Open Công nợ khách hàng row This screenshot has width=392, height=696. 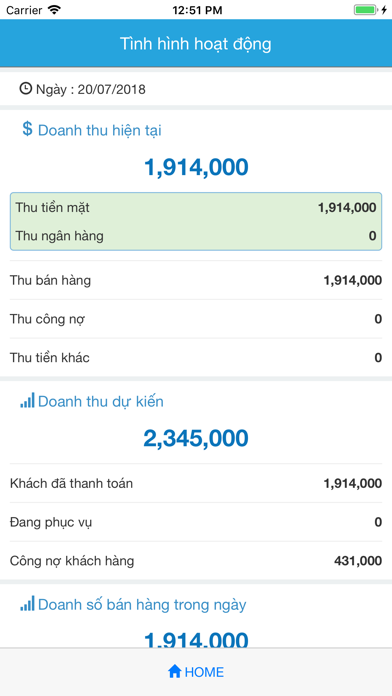point(196,561)
